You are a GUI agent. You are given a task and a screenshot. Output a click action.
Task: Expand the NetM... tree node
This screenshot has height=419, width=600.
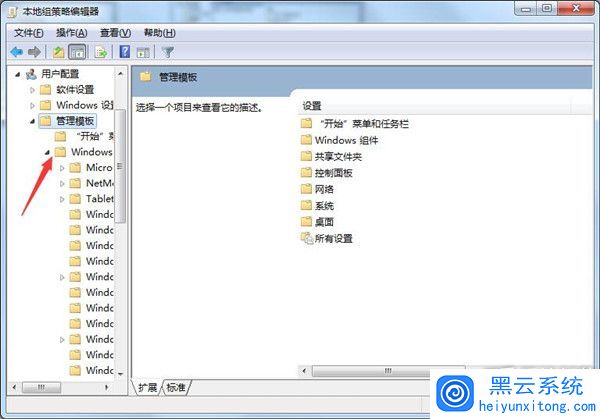pos(62,184)
